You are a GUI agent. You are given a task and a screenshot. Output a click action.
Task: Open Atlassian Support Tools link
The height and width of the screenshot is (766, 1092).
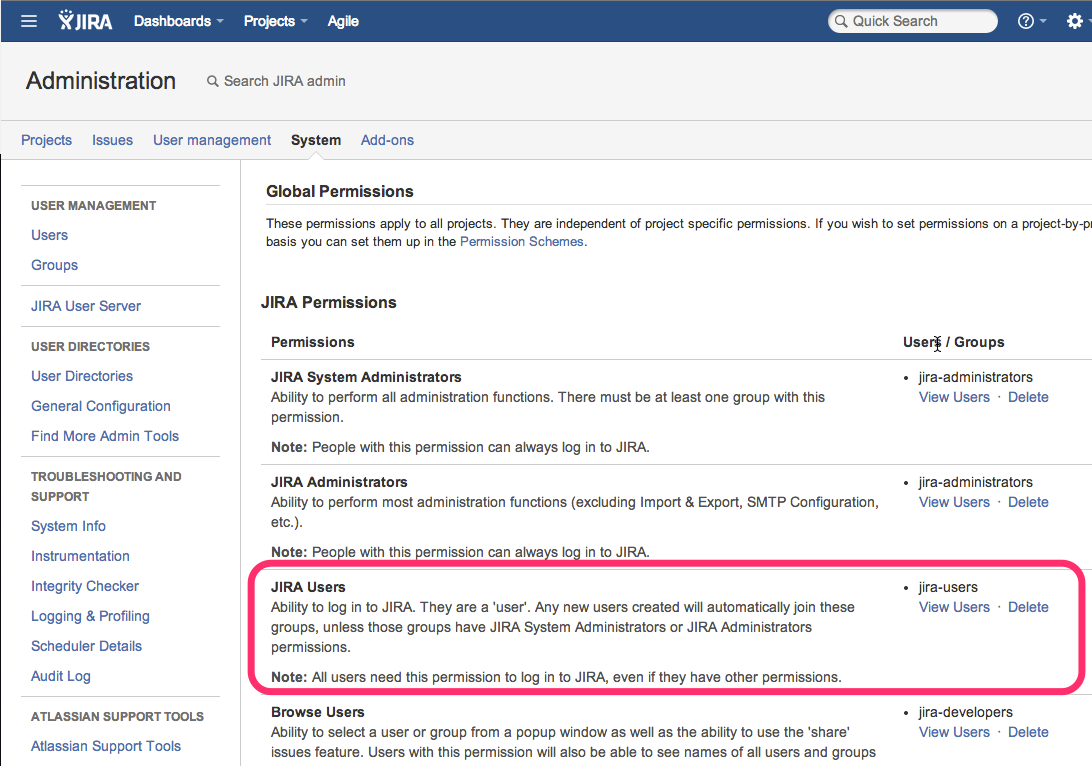click(106, 747)
